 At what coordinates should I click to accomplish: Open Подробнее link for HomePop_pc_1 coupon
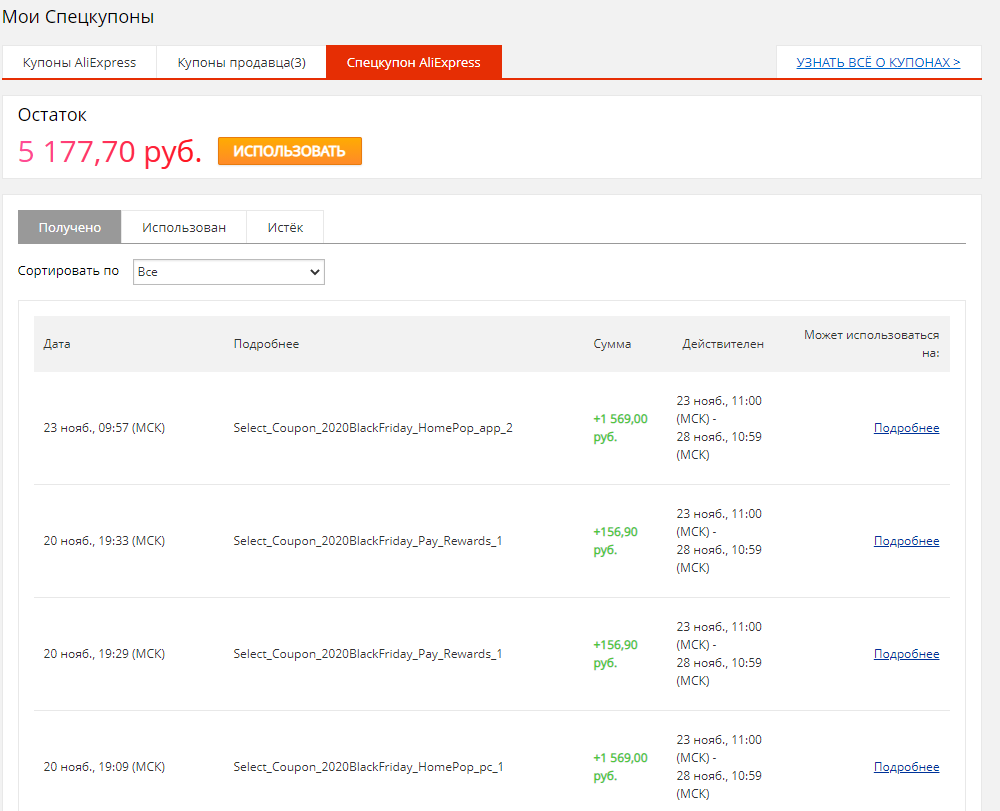[x=906, y=766]
